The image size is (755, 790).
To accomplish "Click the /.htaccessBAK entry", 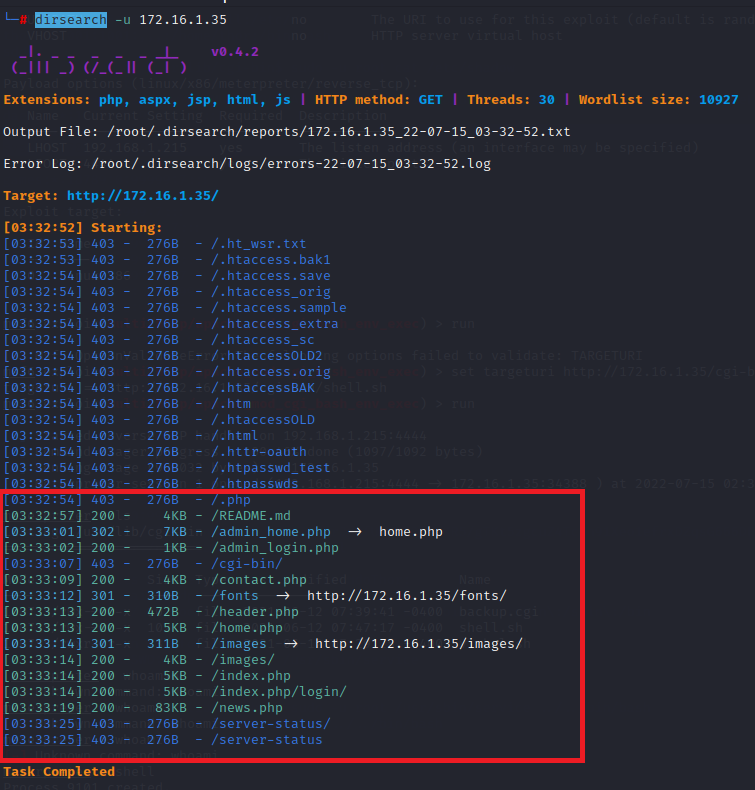I will coord(262,388).
